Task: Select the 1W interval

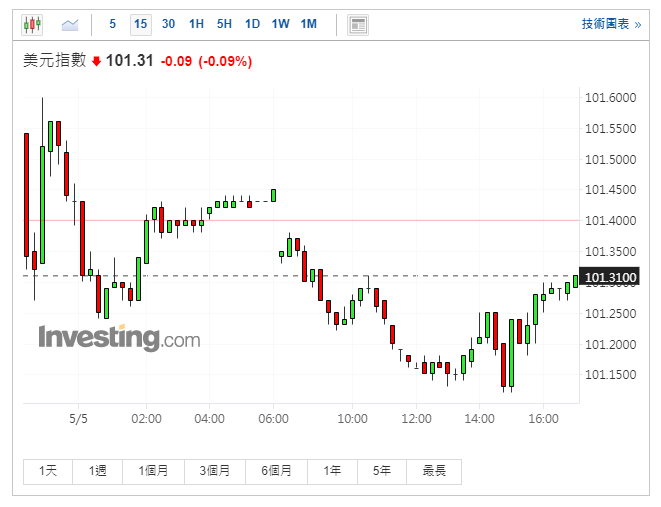Action: (281, 24)
